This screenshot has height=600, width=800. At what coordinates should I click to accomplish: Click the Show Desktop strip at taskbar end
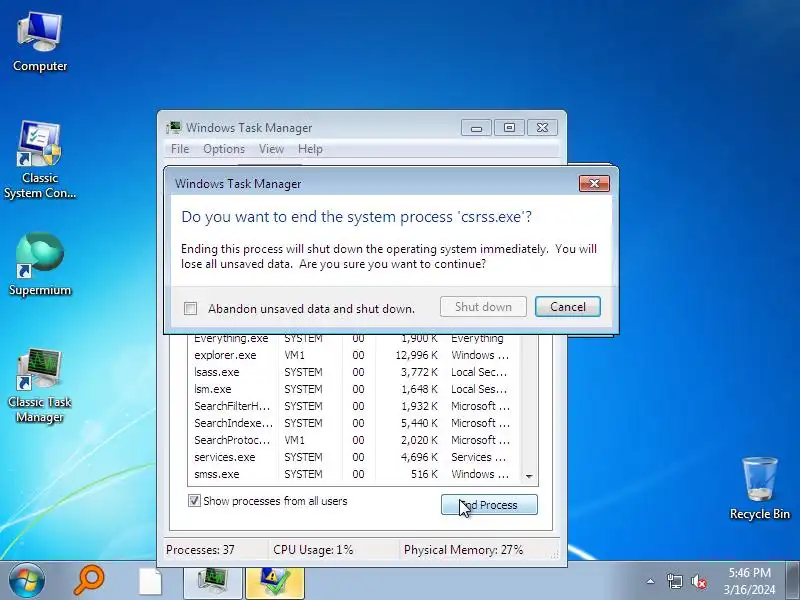[x=792, y=581]
